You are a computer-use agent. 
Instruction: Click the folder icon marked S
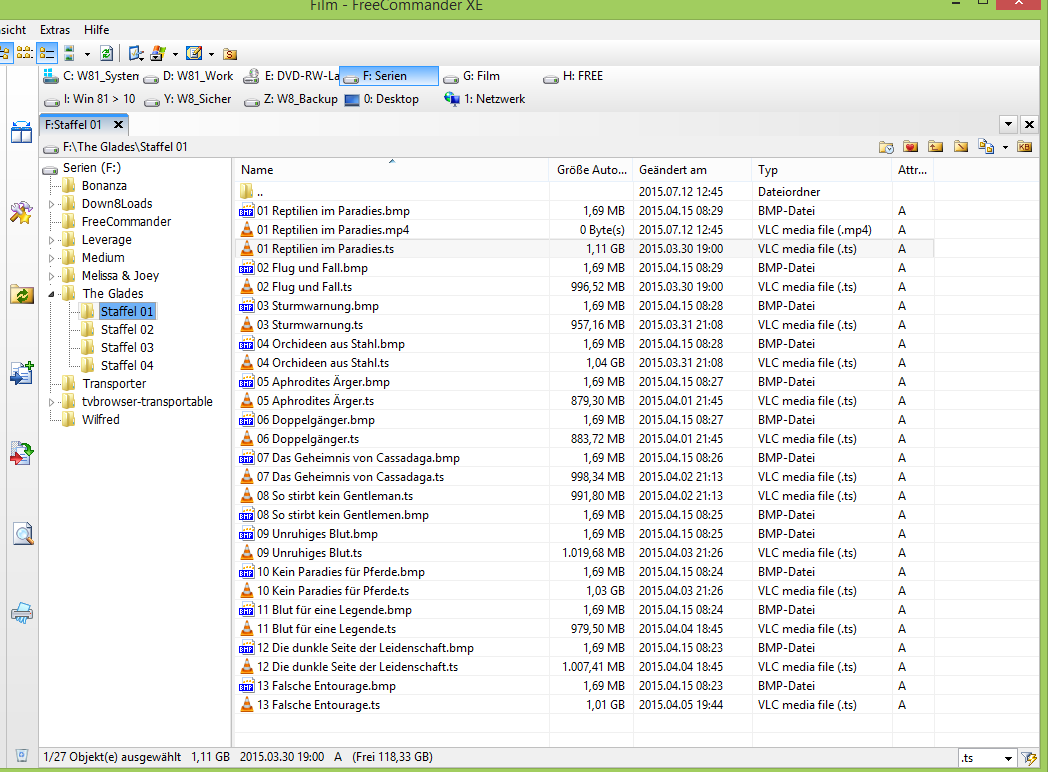(230, 53)
